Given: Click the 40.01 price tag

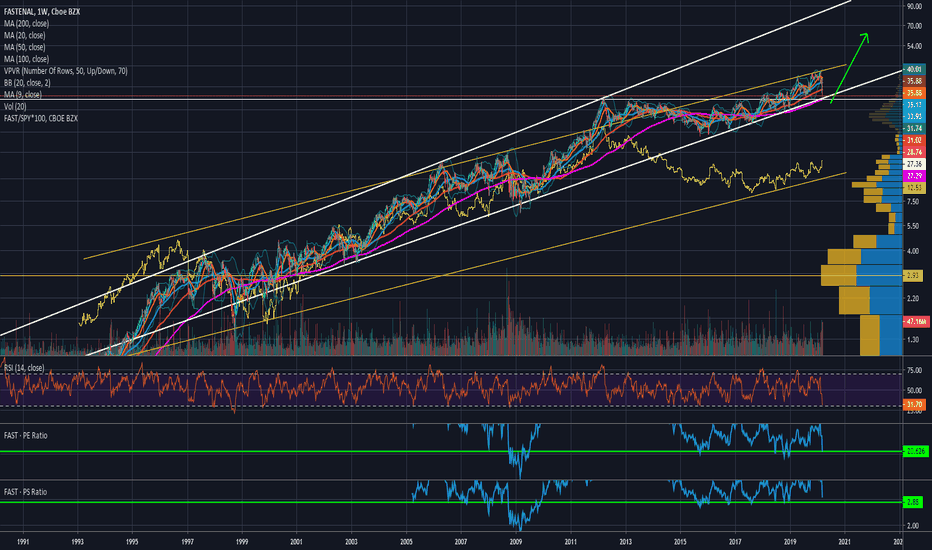Looking at the screenshot, I should tap(914, 69).
